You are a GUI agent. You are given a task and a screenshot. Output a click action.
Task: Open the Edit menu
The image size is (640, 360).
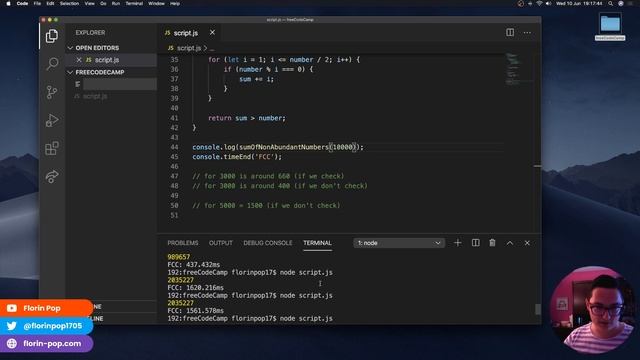coord(50,3)
